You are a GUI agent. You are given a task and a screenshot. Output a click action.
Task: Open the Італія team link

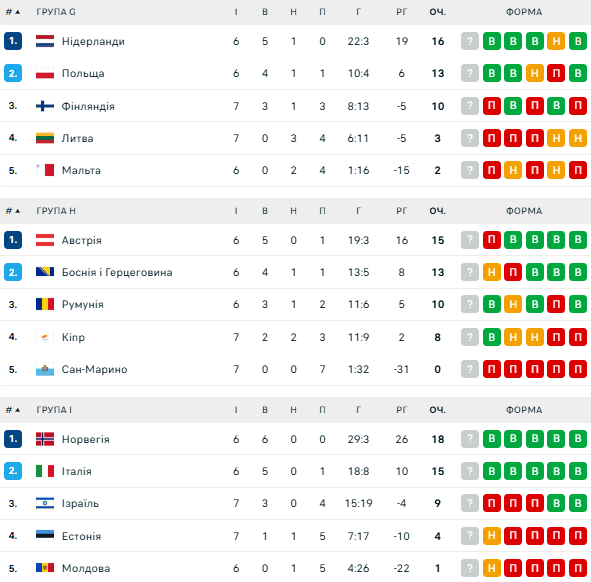point(77,471)
